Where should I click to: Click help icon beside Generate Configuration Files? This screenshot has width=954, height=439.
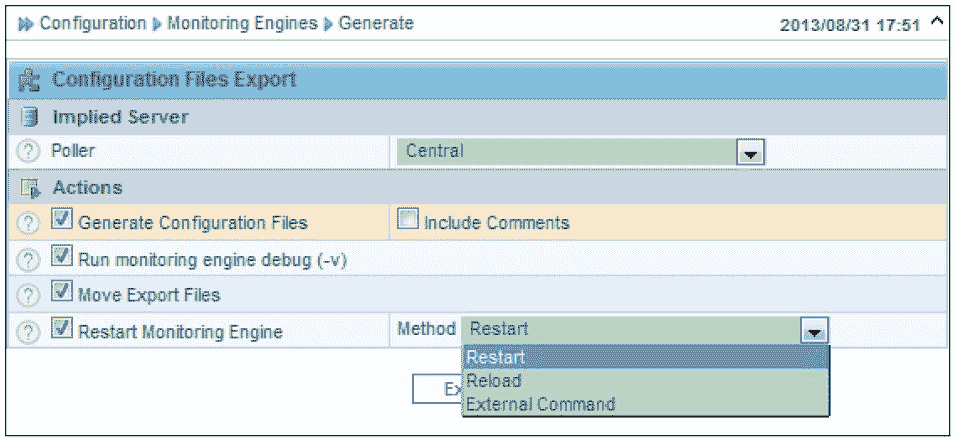coord(30,223)
